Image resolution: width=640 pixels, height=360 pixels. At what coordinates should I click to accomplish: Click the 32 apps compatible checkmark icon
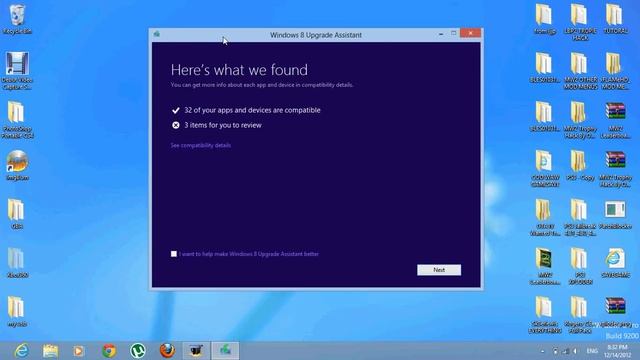coord(176,110)
